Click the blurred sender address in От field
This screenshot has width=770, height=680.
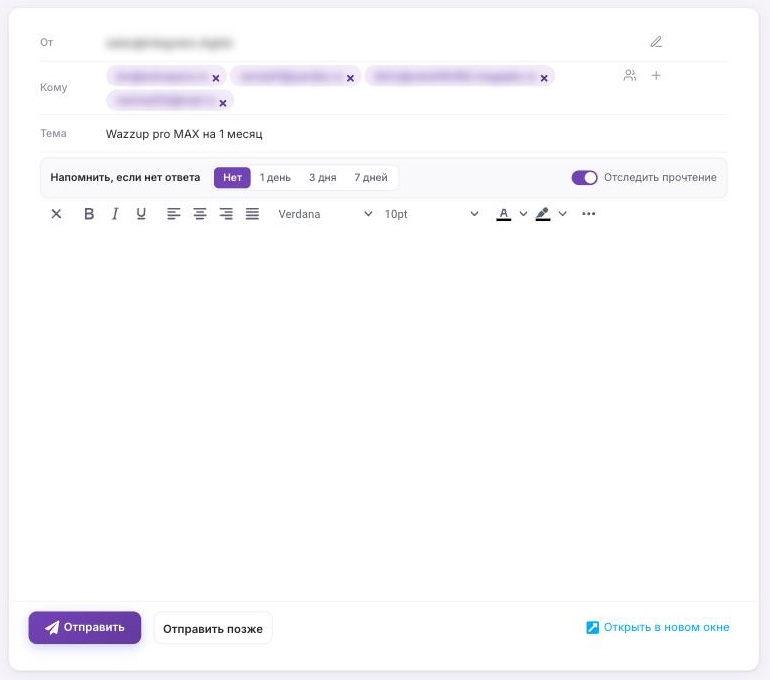pos(169,43)
